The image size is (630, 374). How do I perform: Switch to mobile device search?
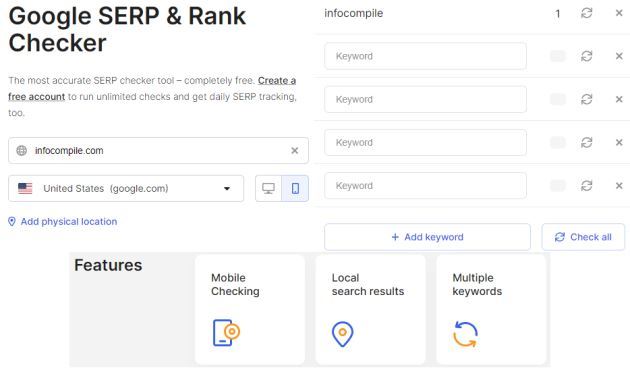click(295, 188)
